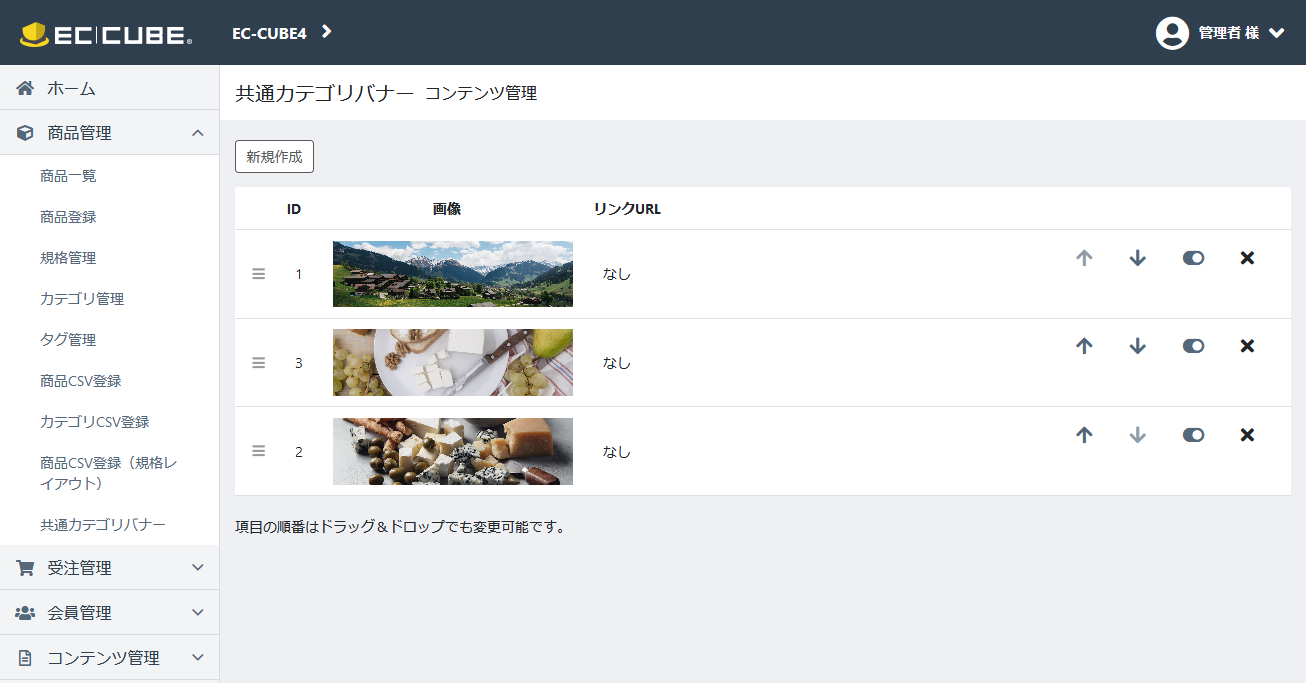Click the cube icon beside 商品管理
The width and height of the screenshot is (1306, 683).
pyautogui.click(x=25, y=133)
